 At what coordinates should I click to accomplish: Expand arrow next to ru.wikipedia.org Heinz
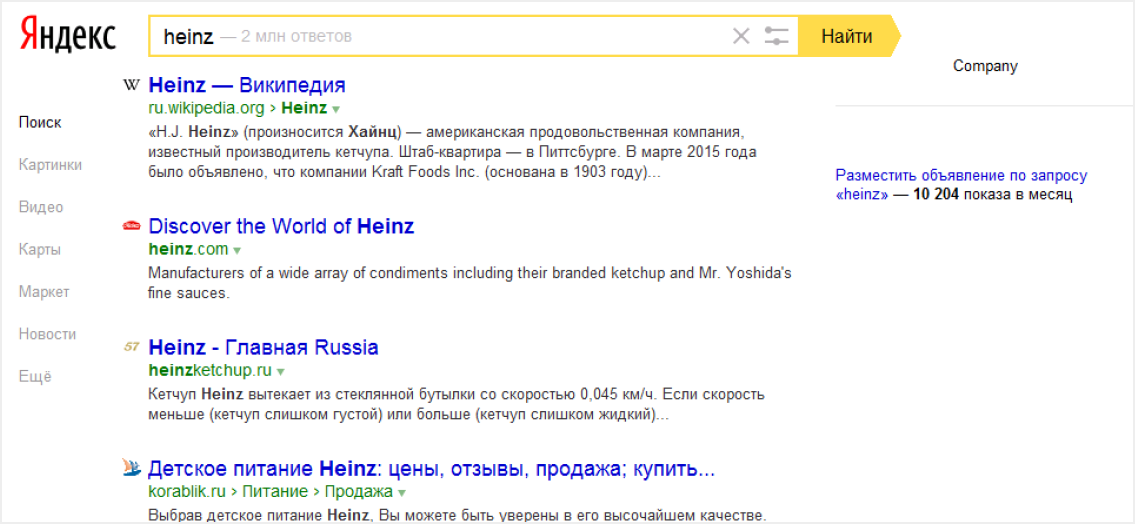pyautogui.click(x=336, y=109)
